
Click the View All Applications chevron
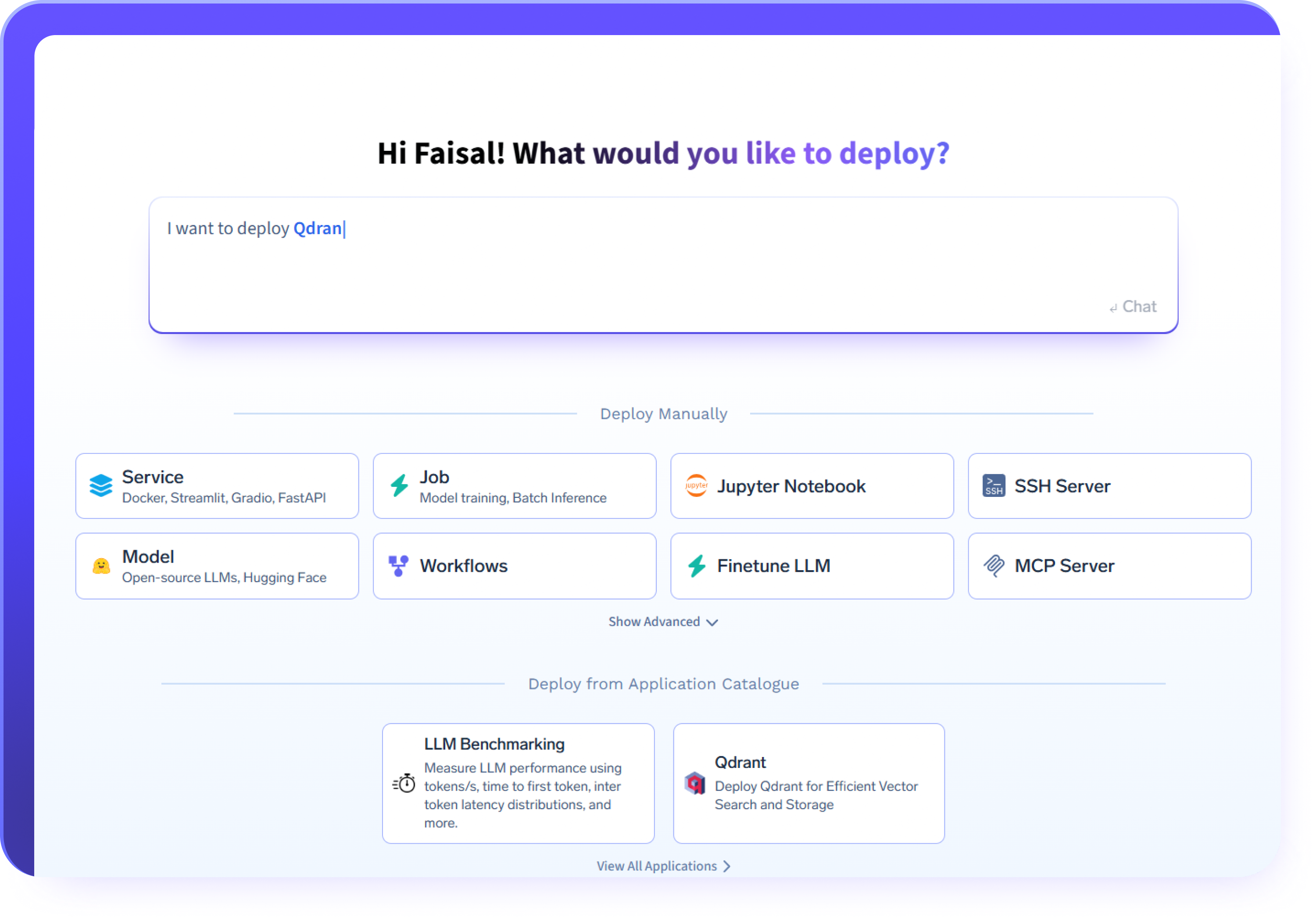tap(727, 866)
